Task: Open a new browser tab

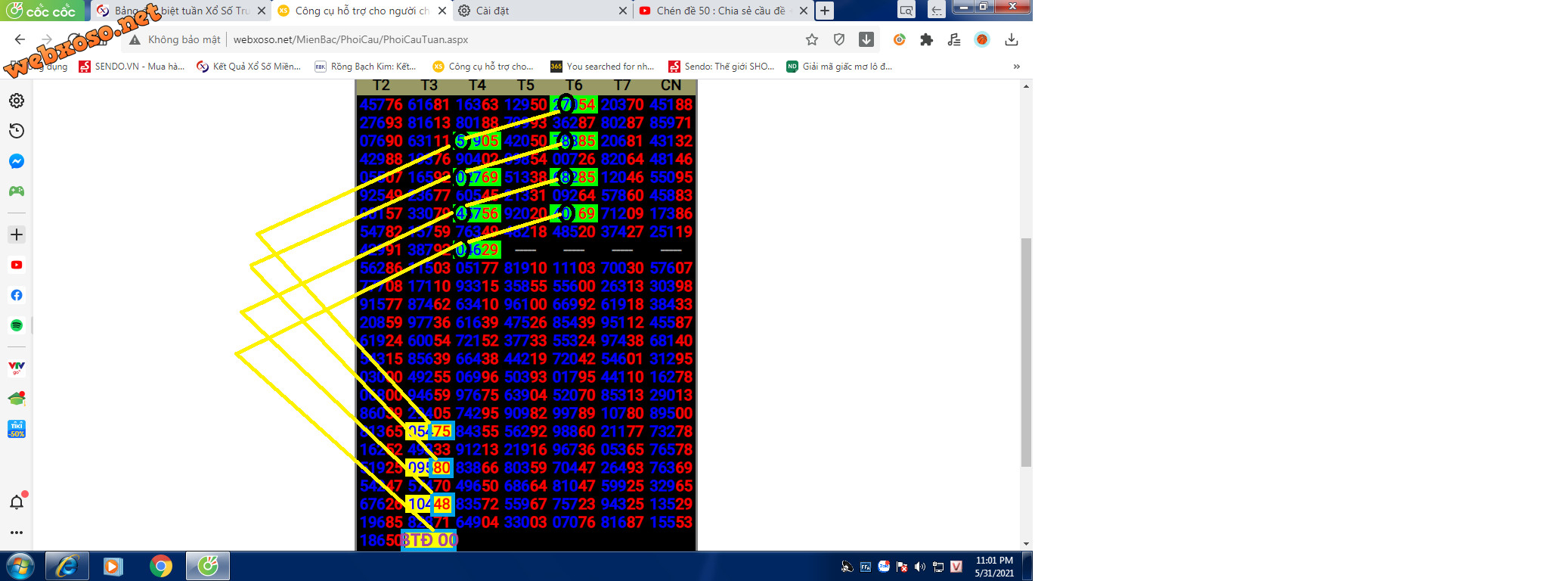Action: click(825, 11)
